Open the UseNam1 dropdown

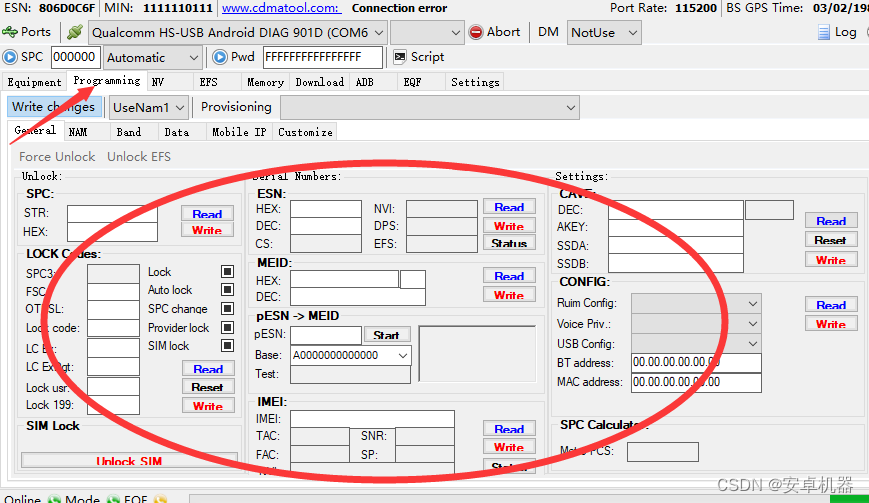149,107
